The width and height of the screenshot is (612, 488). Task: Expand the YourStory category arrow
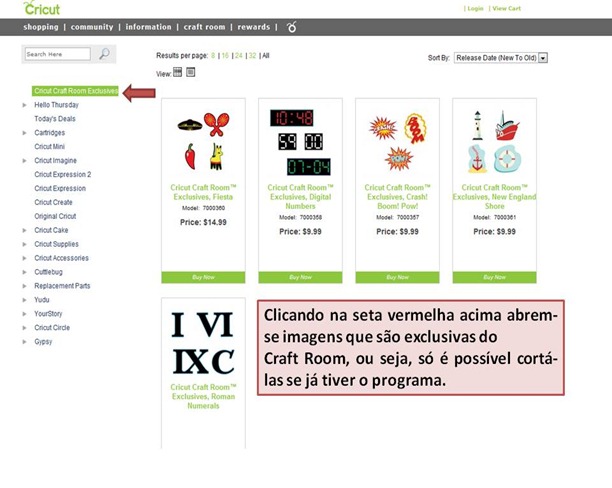click(x=24, y=314)
